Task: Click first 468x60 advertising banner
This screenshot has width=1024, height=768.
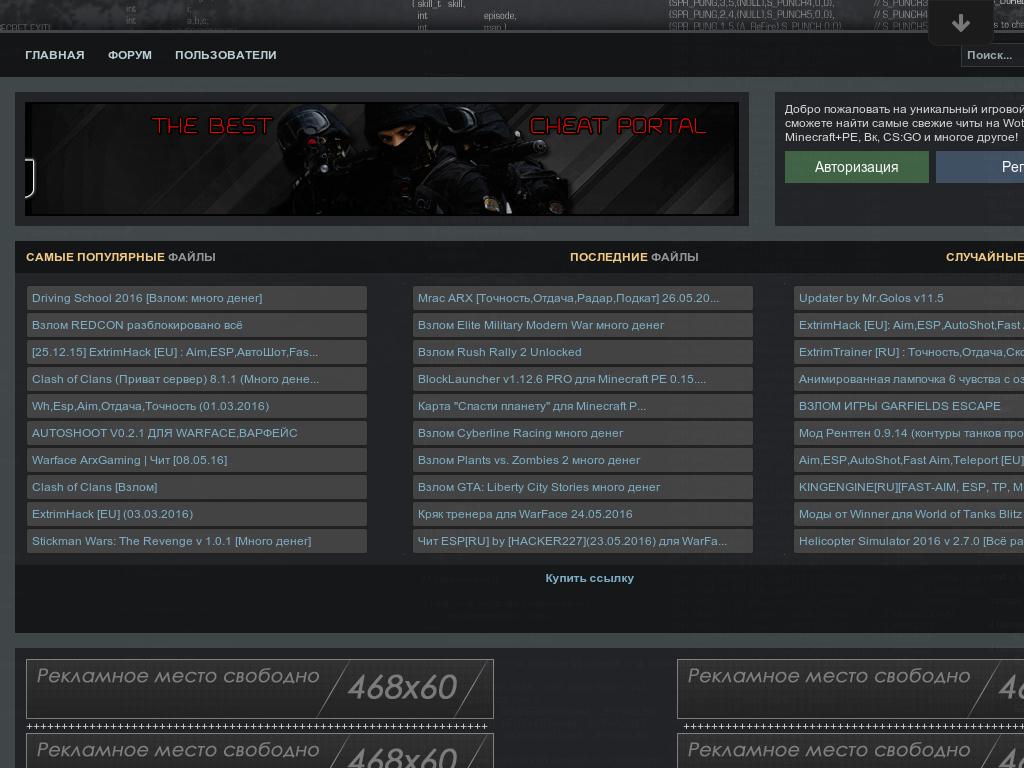Action: coord(260,688)
